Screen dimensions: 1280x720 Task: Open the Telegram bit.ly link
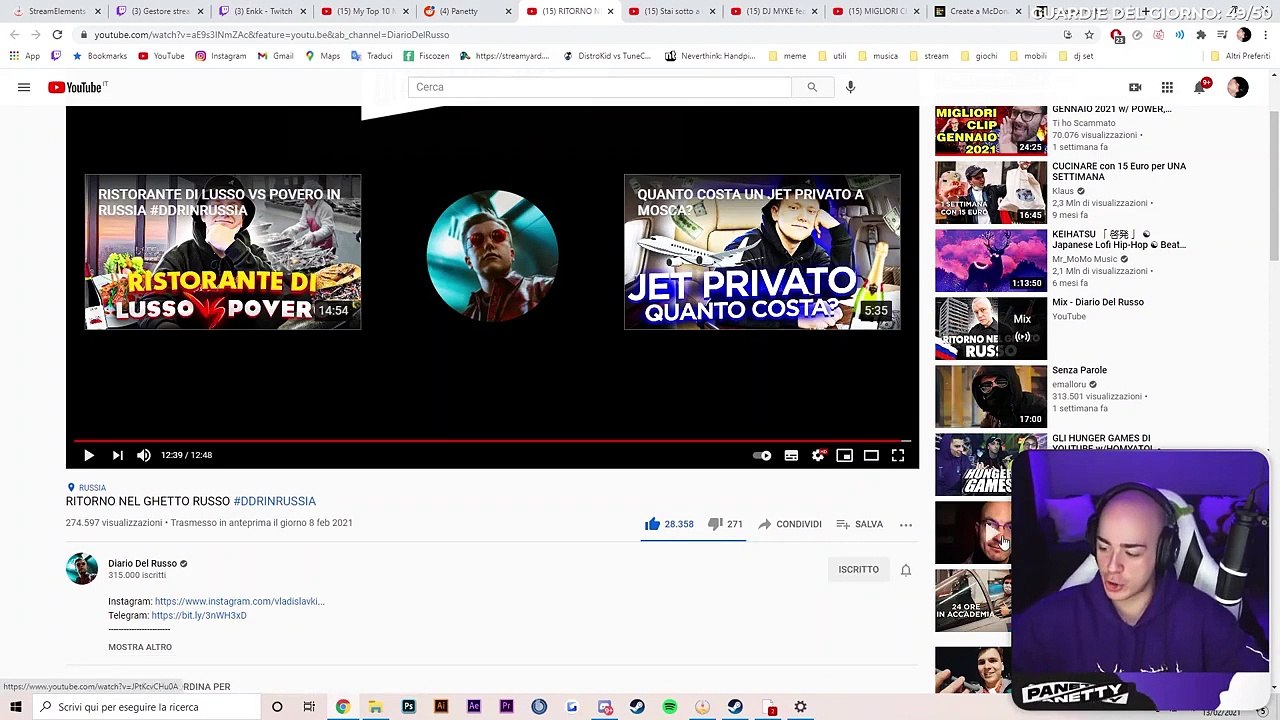click(199, 615)
